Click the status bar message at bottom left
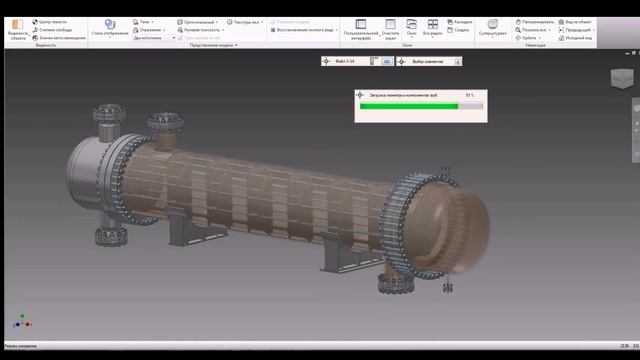This screenshot has width=640, height=360. (20, 346)
